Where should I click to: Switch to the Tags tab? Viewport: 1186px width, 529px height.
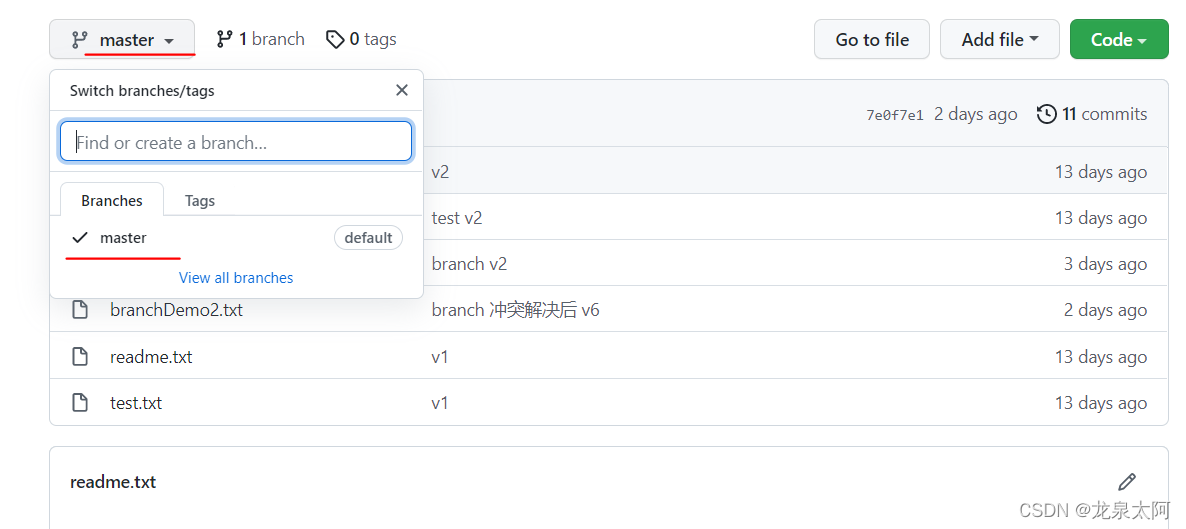click(200, 201)
